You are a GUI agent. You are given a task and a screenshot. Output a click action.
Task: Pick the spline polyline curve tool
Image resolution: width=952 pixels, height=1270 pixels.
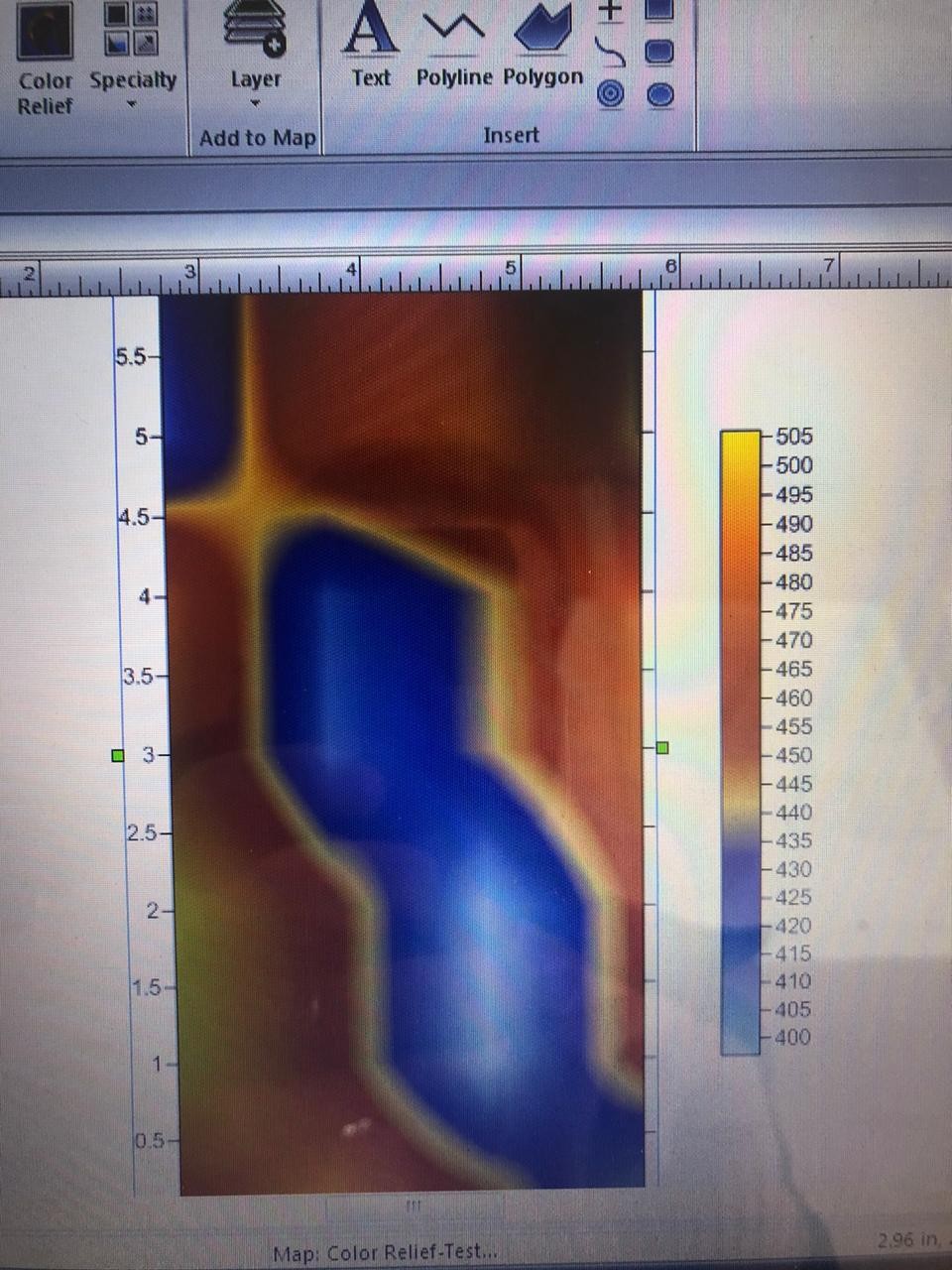(610, 50)
